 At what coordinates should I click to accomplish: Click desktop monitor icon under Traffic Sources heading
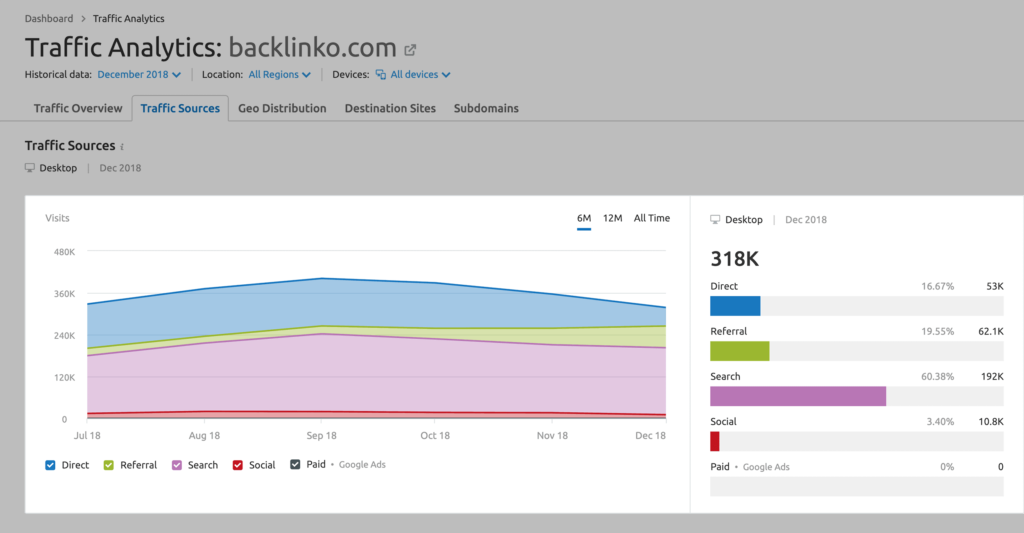click(30, 168)
